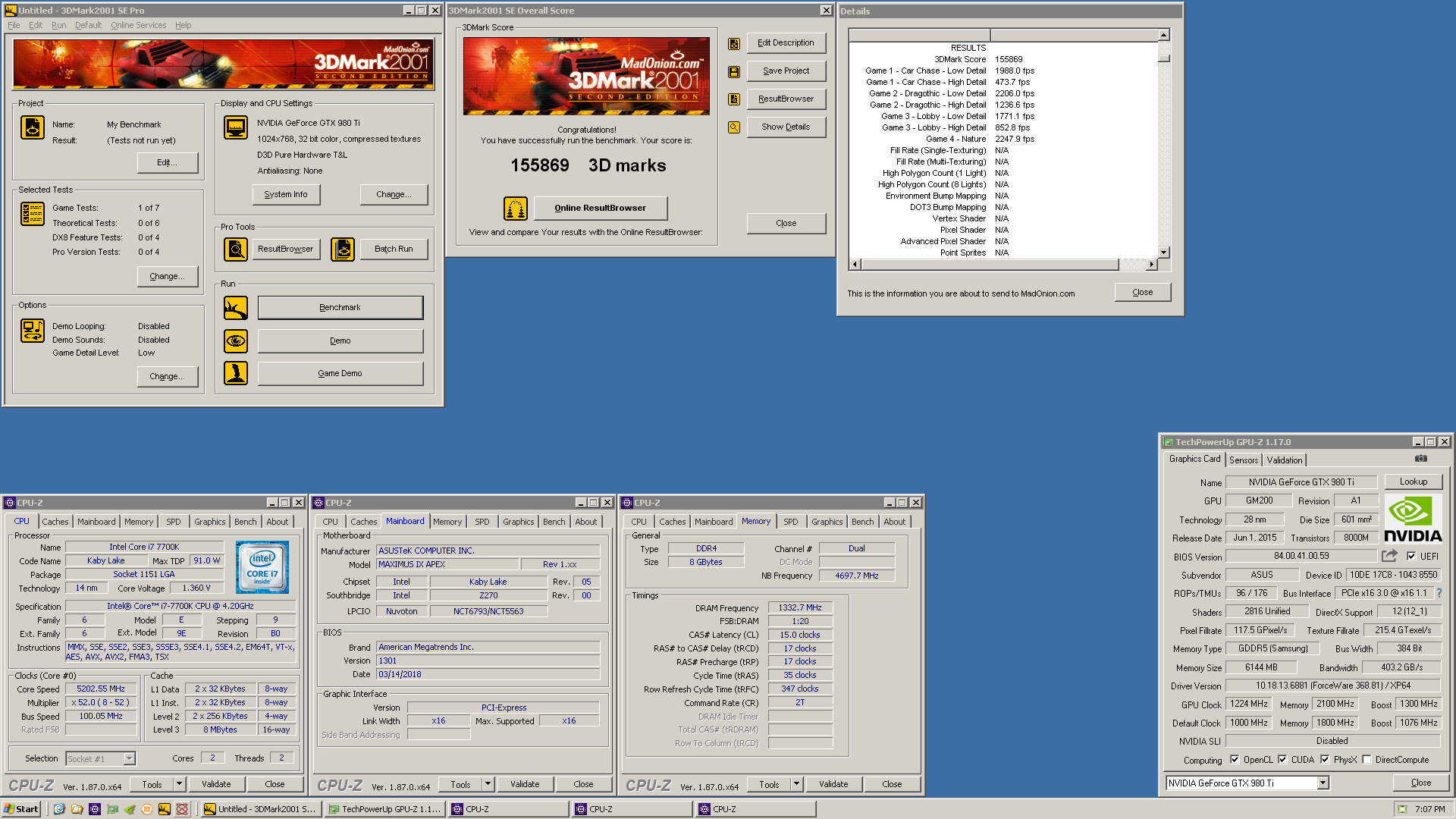Open the Graphics tab in the Mainboard CPU-Z window
The height and width of the screenshot is (819, 1456).
[519, 522]
